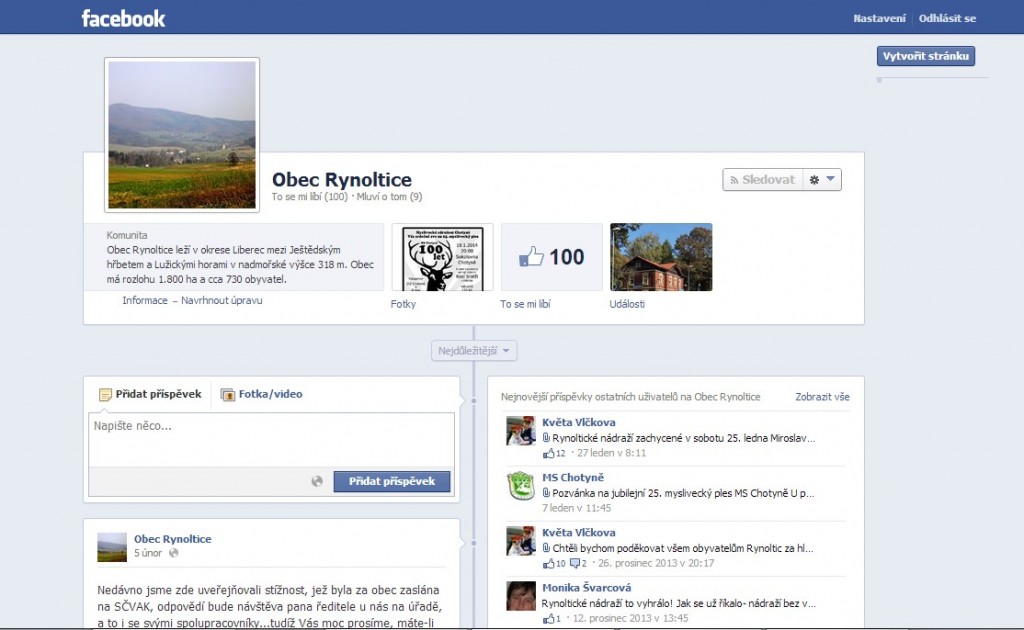
Task: Click the Obec Rynoltice post author link
Action: pyautogui.click(x=172, y=539)
